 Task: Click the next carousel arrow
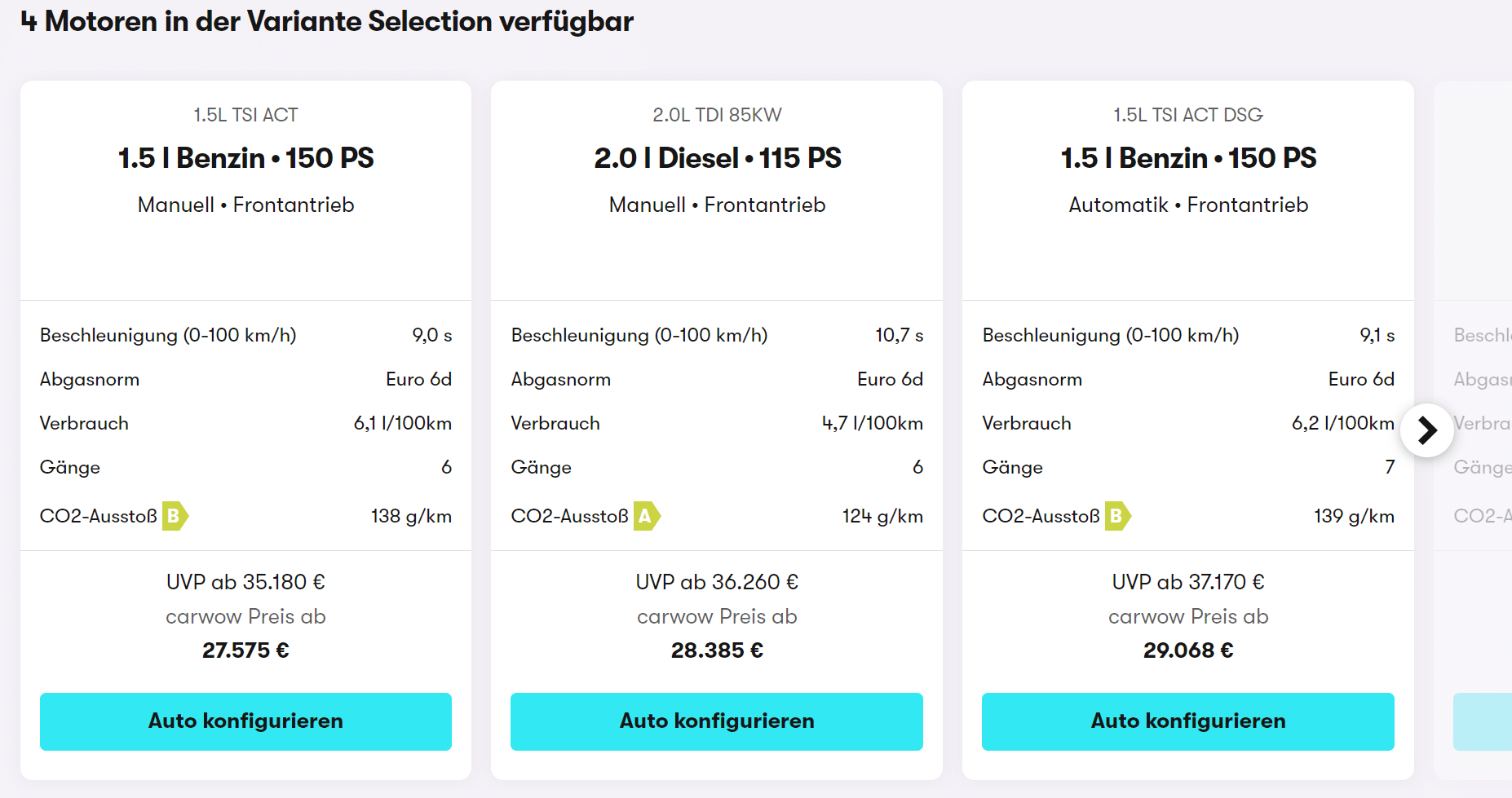point(1427,430)
